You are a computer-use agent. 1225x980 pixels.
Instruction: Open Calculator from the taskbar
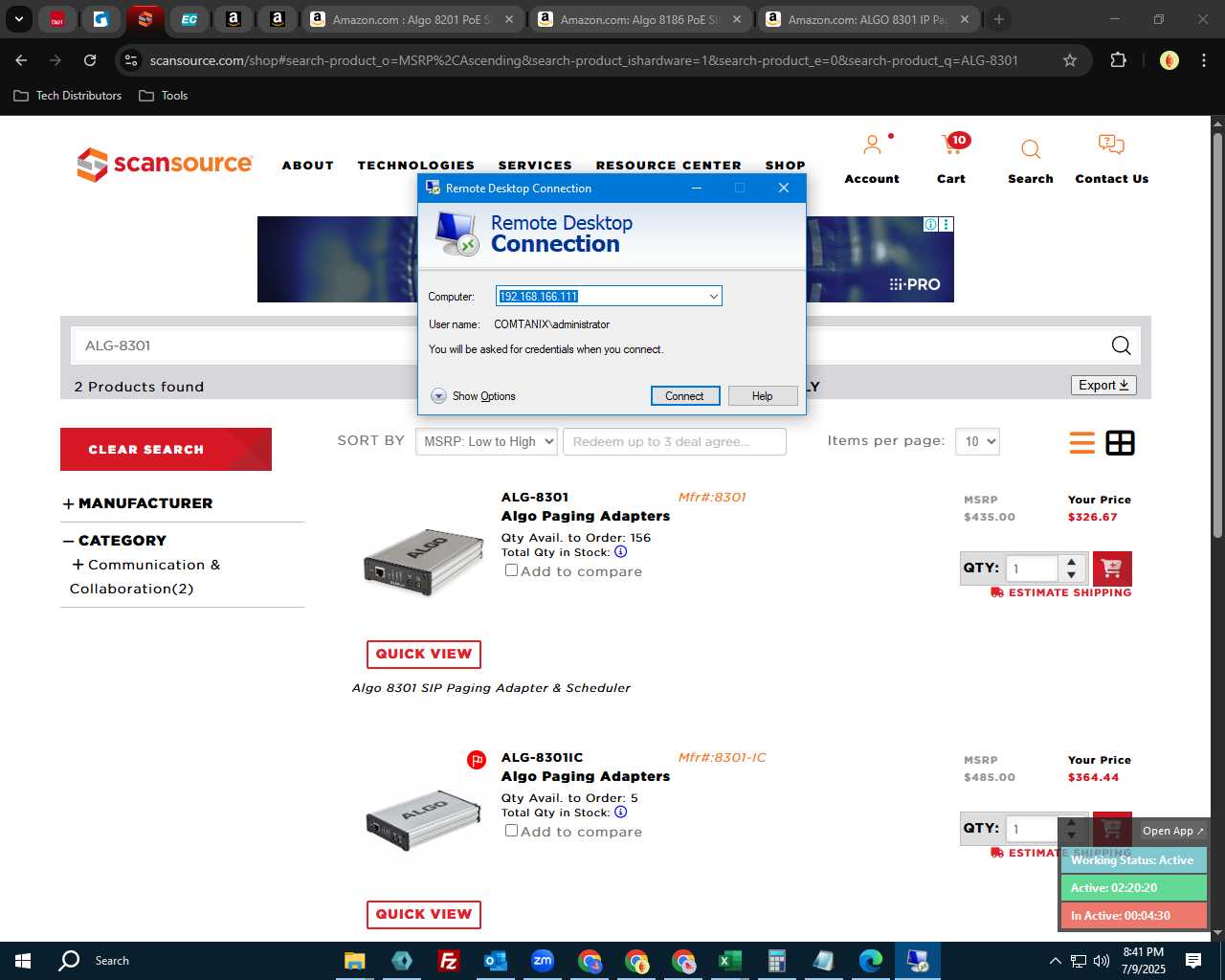click(x=776, y=961)
